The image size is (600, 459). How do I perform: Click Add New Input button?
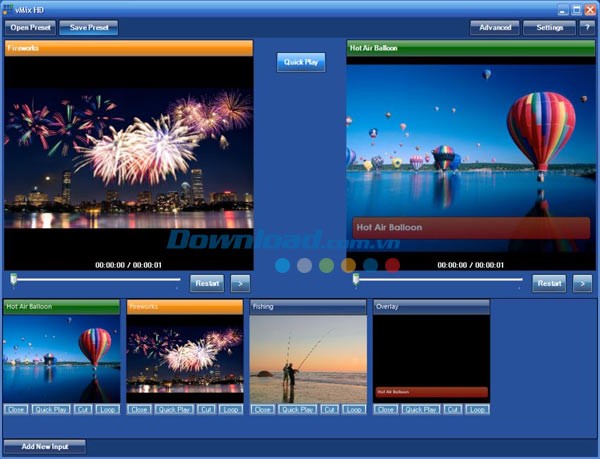click(45, 446)
